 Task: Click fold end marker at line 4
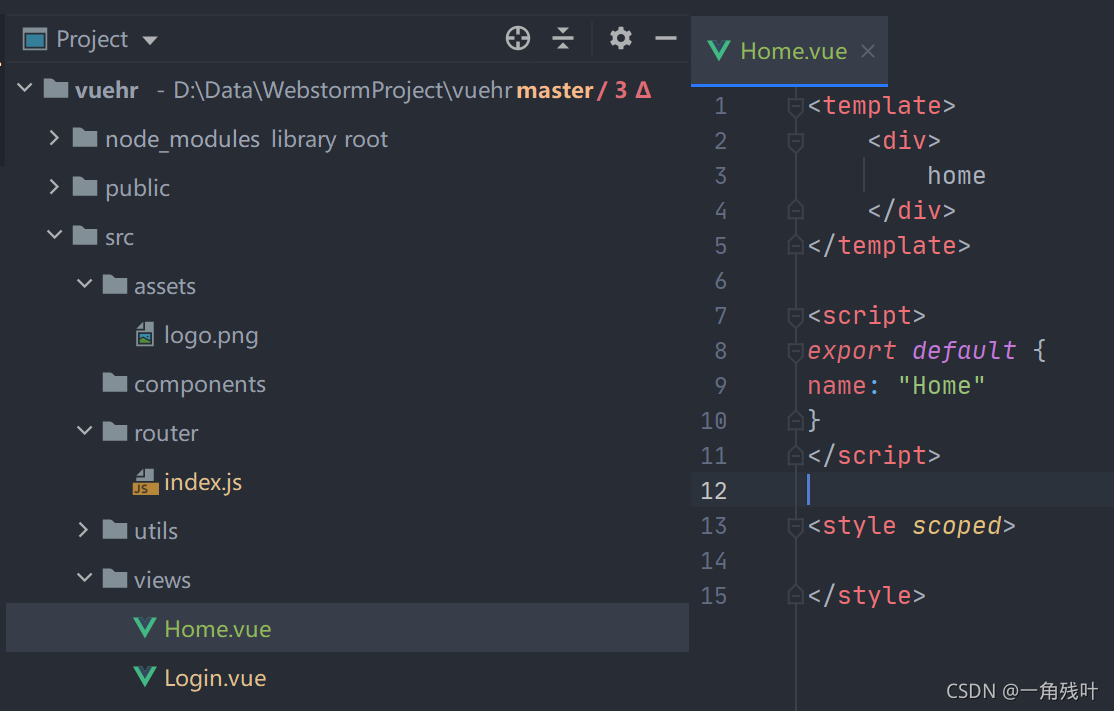795,210
